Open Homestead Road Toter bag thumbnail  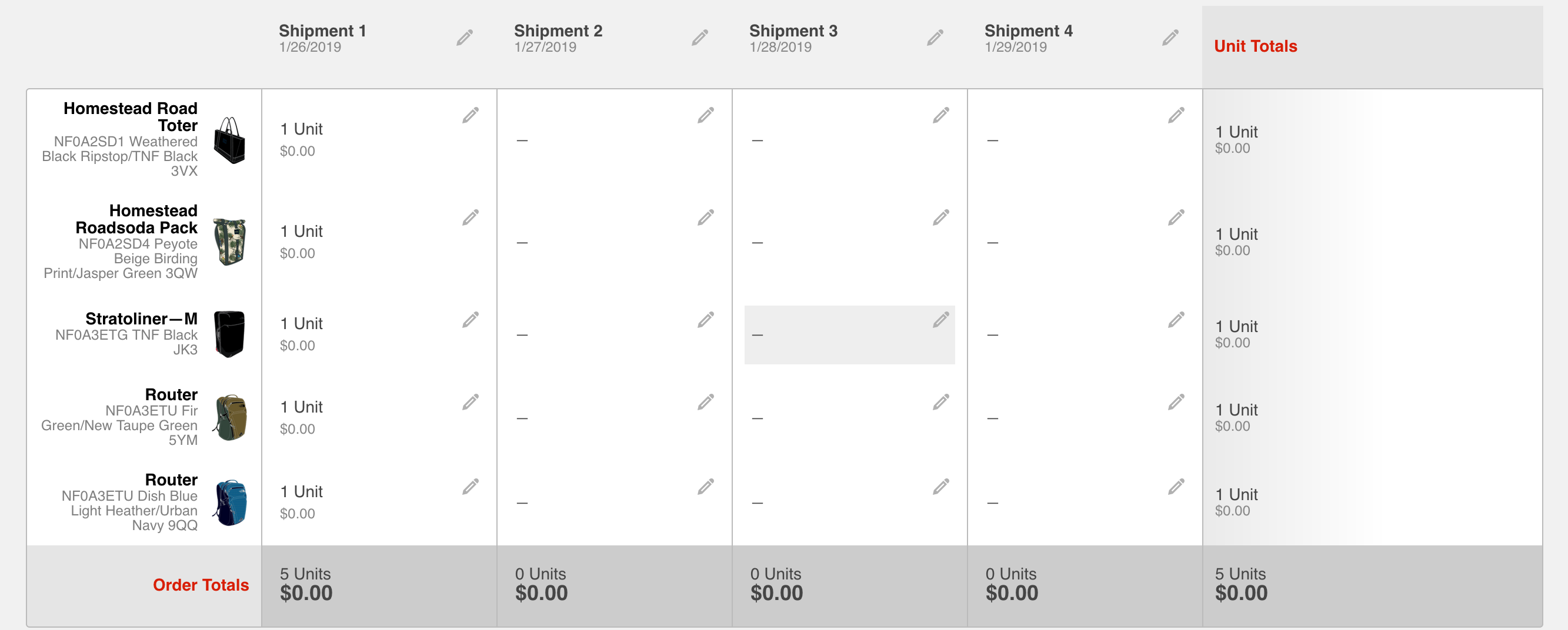[x=229, y=140]
